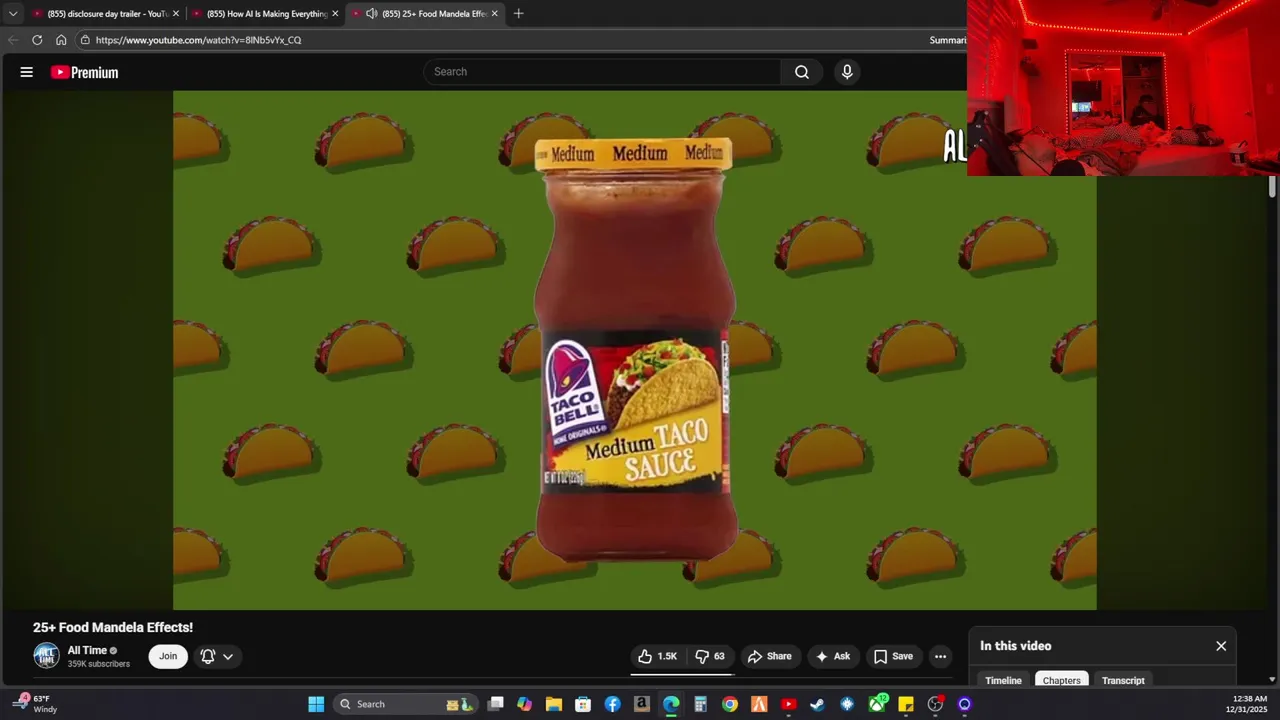Launch Copilot from the taskbar

pos(525,704)
